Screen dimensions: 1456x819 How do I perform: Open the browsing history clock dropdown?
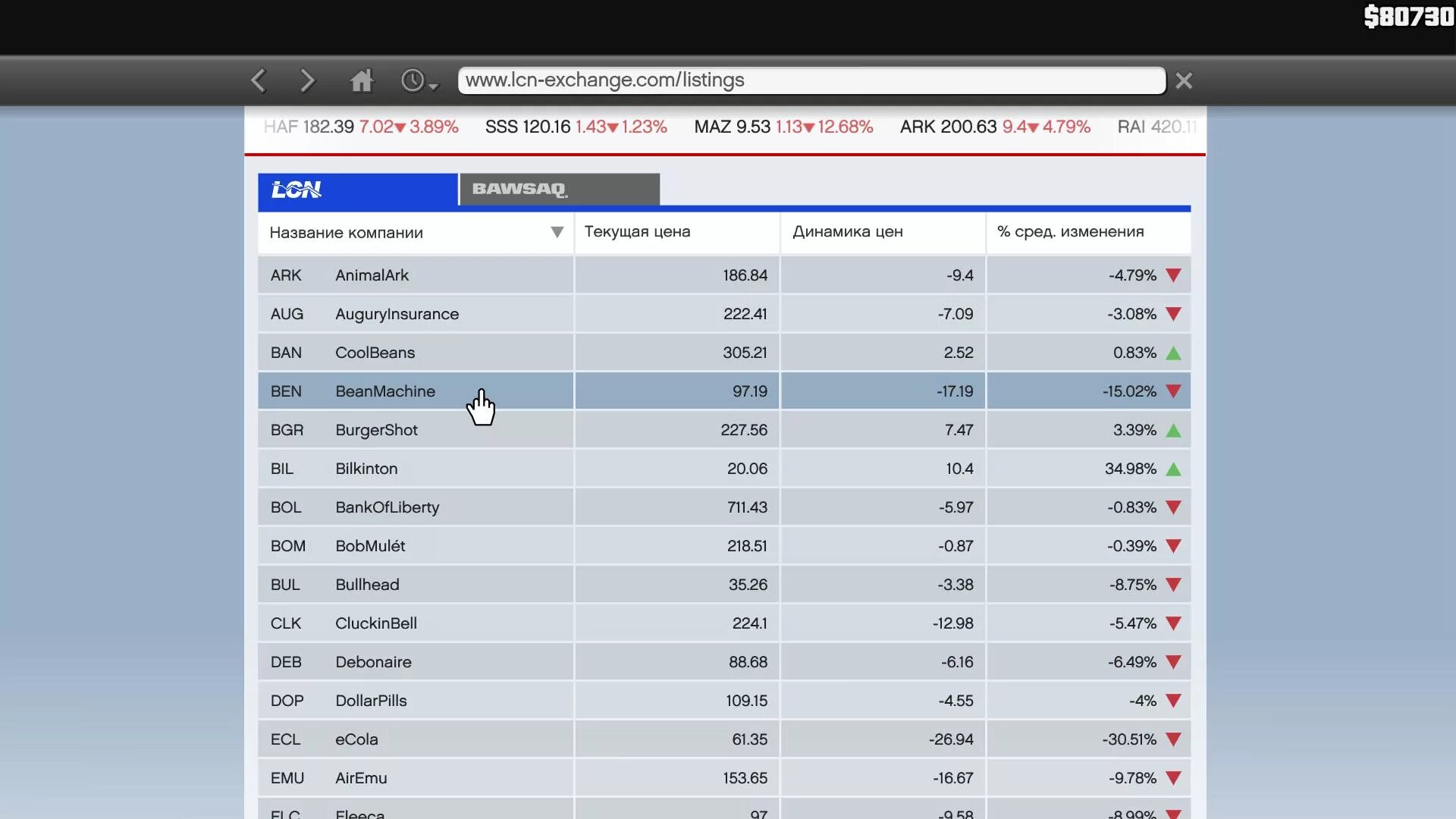[419, 80]
